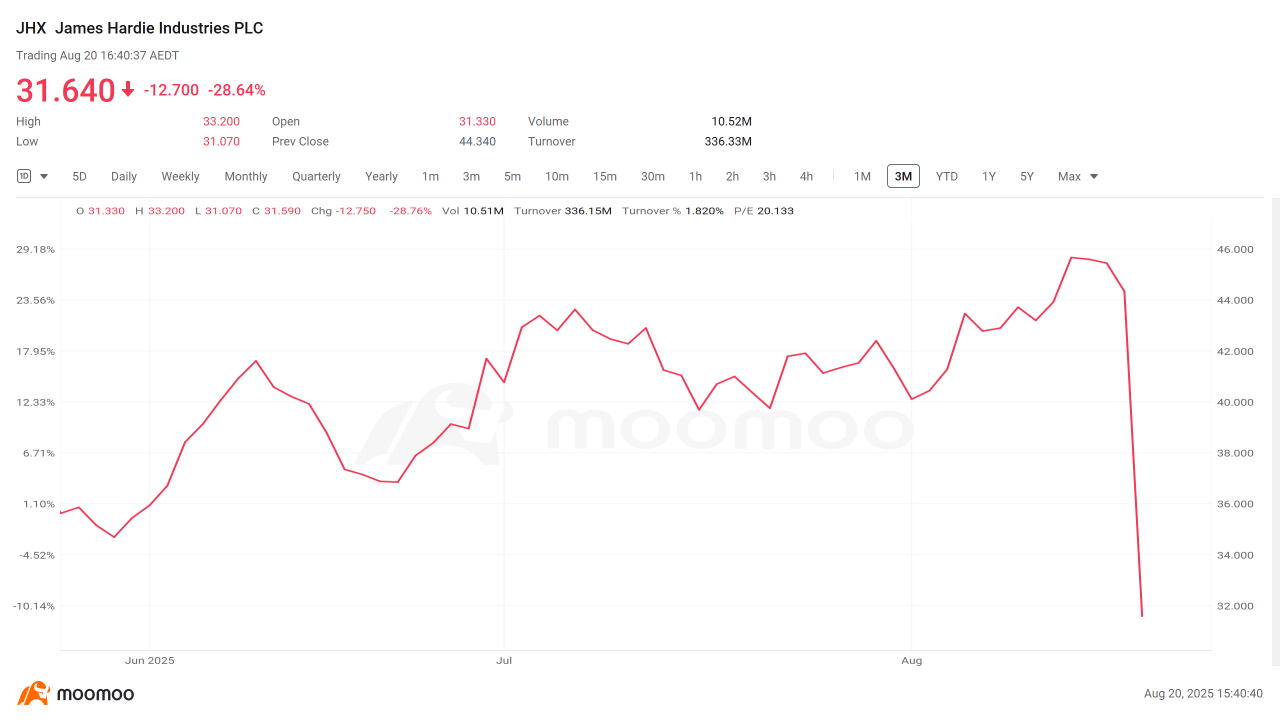Choose the 1Y range

(989, 176)
